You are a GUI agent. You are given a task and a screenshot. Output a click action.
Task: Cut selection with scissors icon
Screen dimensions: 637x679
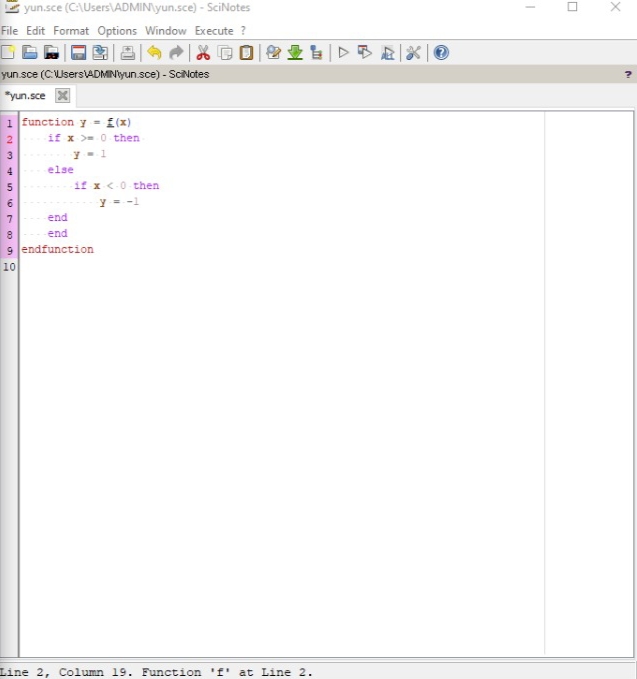click(x=203, y=53)
